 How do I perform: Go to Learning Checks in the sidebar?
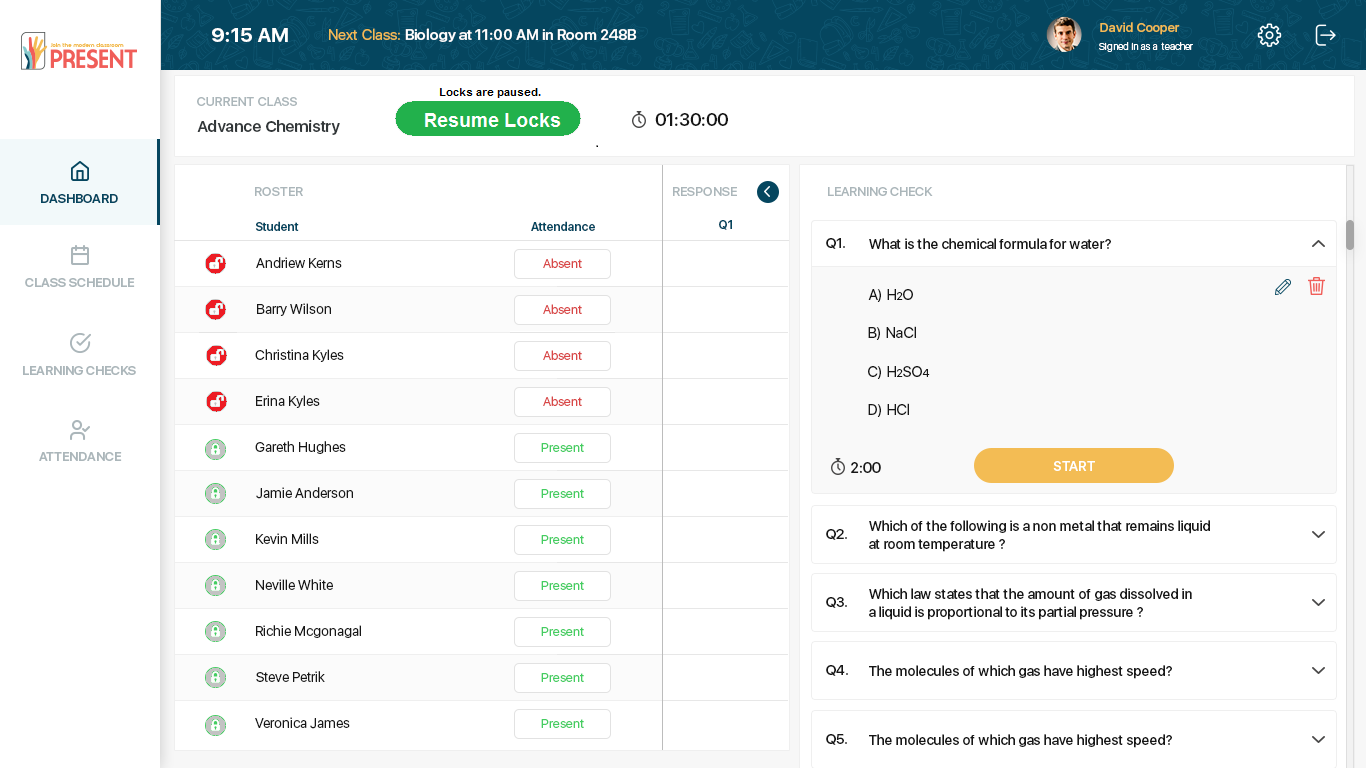click(79, 355)
